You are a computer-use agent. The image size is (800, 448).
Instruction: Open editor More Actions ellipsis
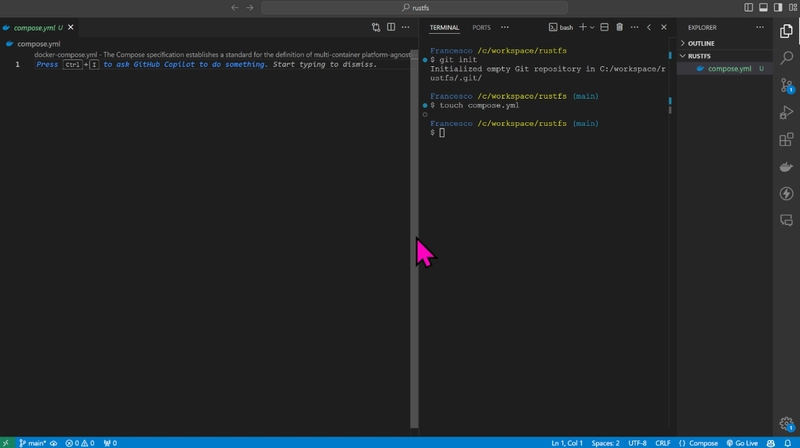pos(406,28)
